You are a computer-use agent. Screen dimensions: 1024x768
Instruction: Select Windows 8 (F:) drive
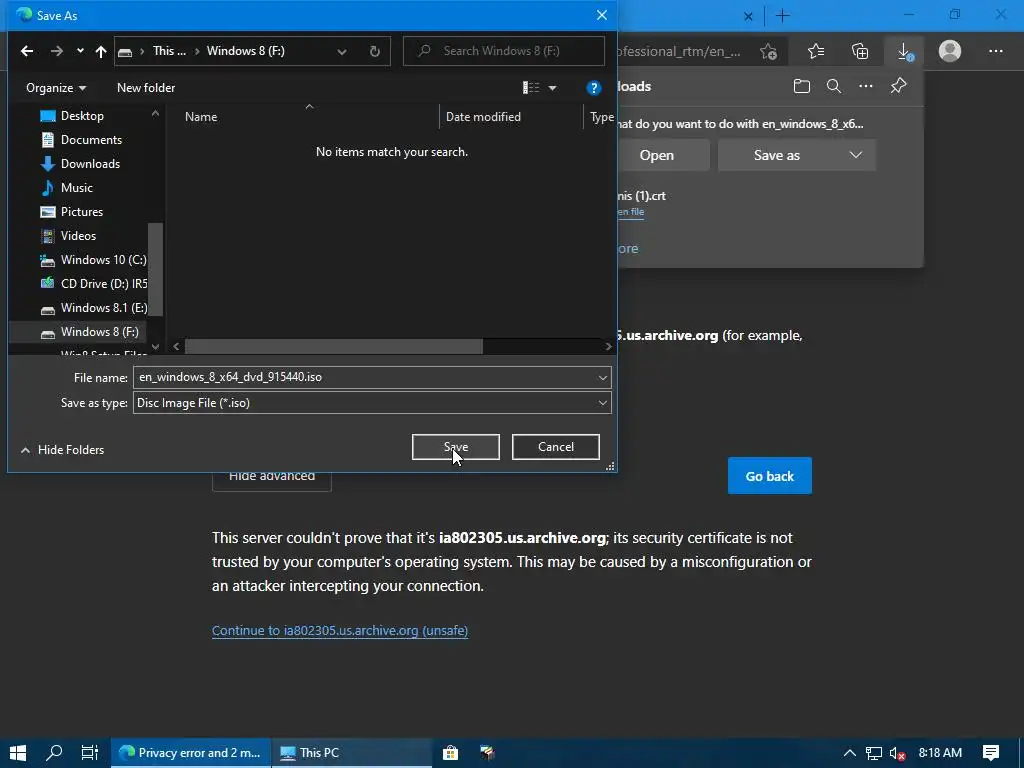point(89,332)
